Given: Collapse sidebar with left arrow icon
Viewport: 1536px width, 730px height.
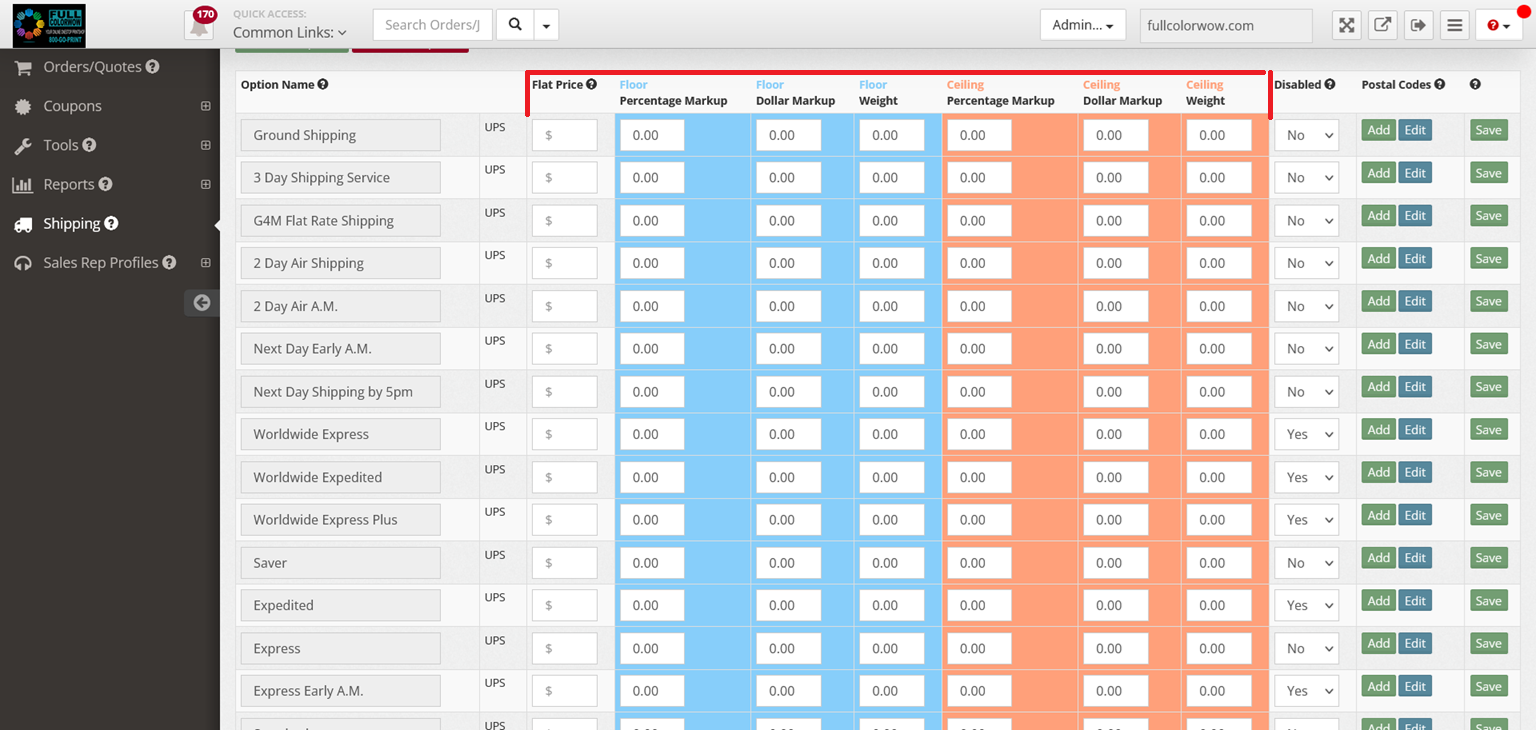Looking at the screenshot, I should tap(202, 303).
